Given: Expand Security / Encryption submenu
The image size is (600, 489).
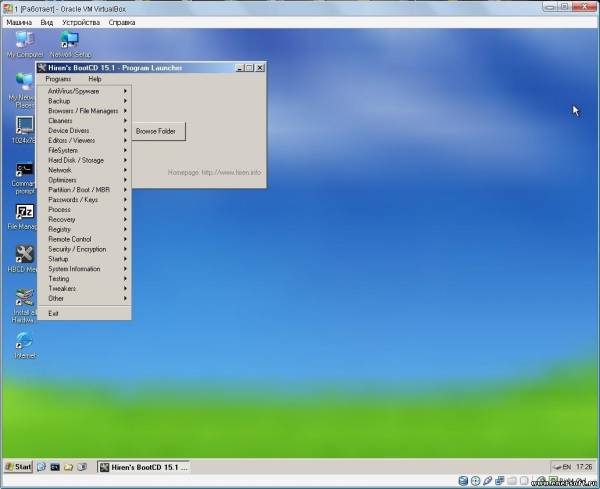Looking at the screenshot, I should (x=84, y=249).
